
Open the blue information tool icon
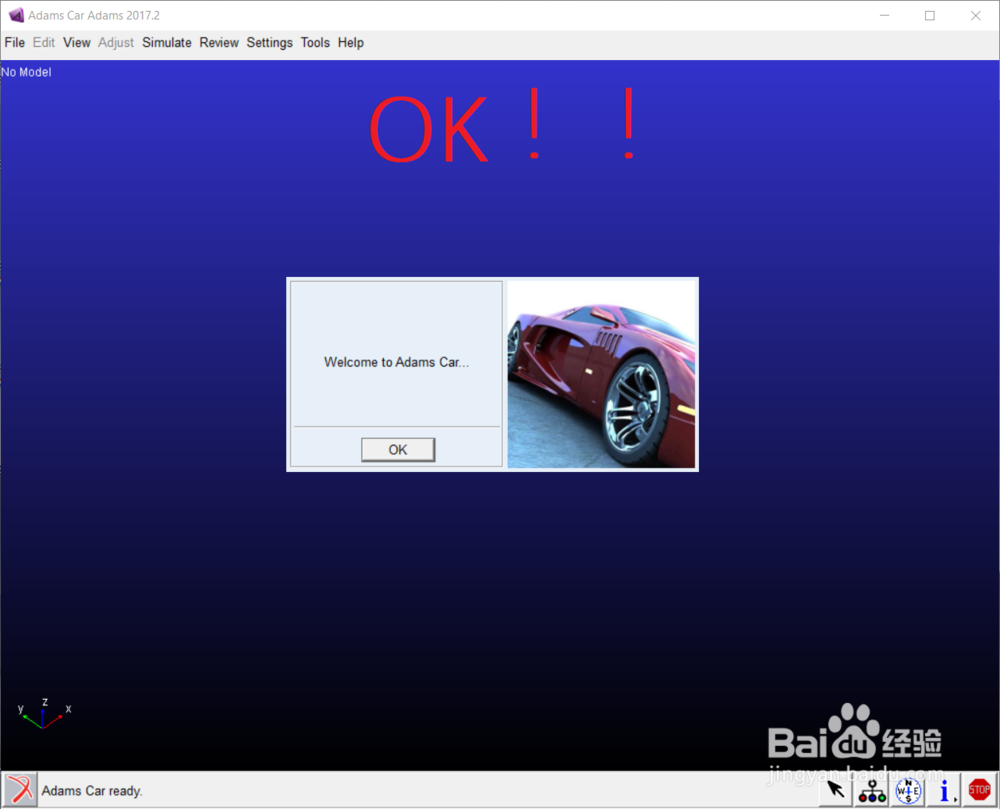click(943, 790)
